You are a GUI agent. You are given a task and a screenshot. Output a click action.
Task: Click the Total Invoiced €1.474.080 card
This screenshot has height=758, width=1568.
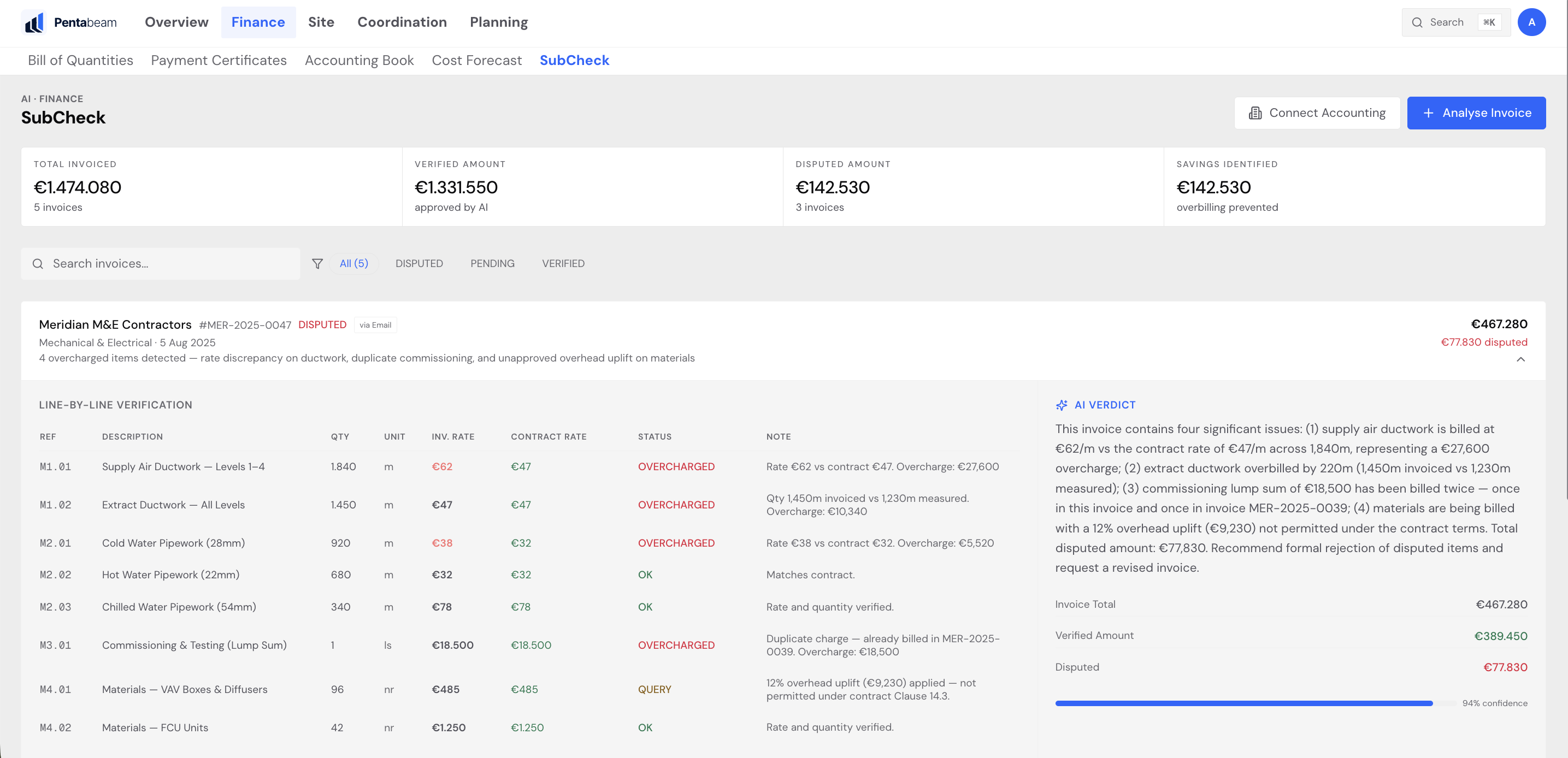pyautogui.click(x=211, y=187)
